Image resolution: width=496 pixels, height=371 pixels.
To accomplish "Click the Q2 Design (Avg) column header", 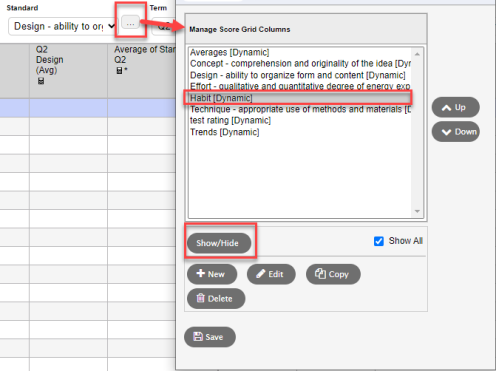I will [x=68, y=71].
